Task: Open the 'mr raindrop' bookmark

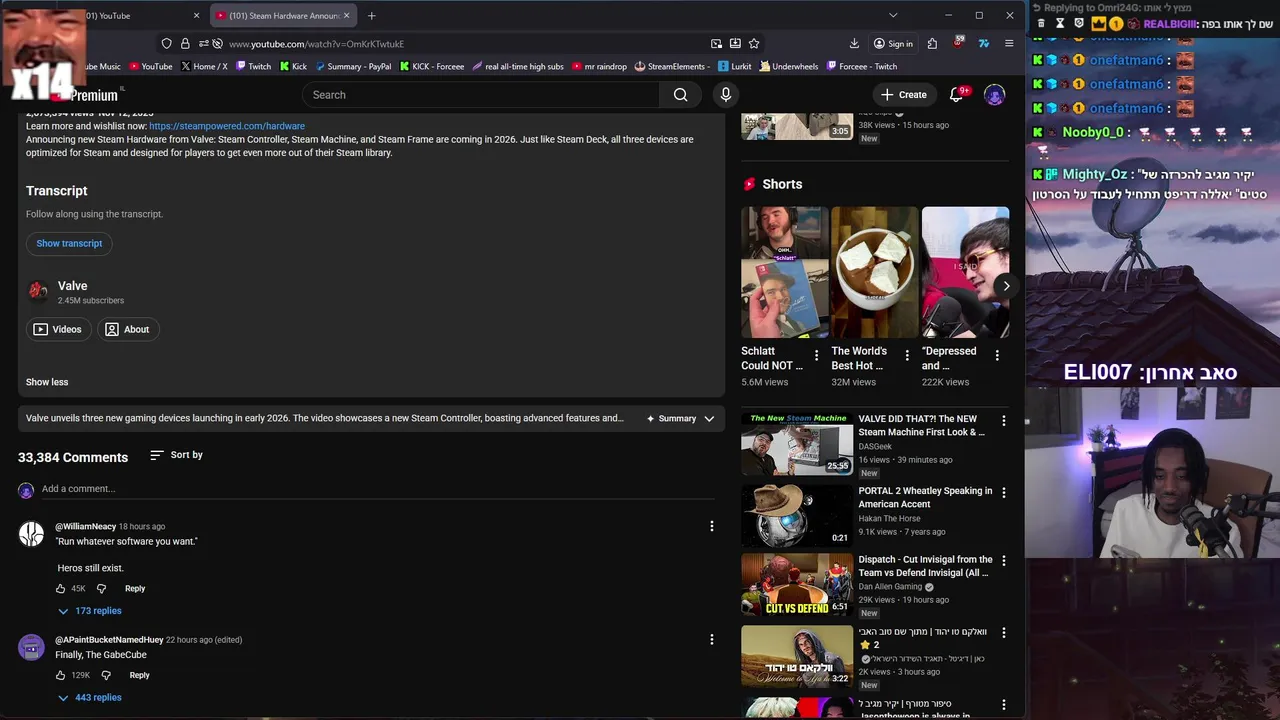Action: tap(599, 67)
